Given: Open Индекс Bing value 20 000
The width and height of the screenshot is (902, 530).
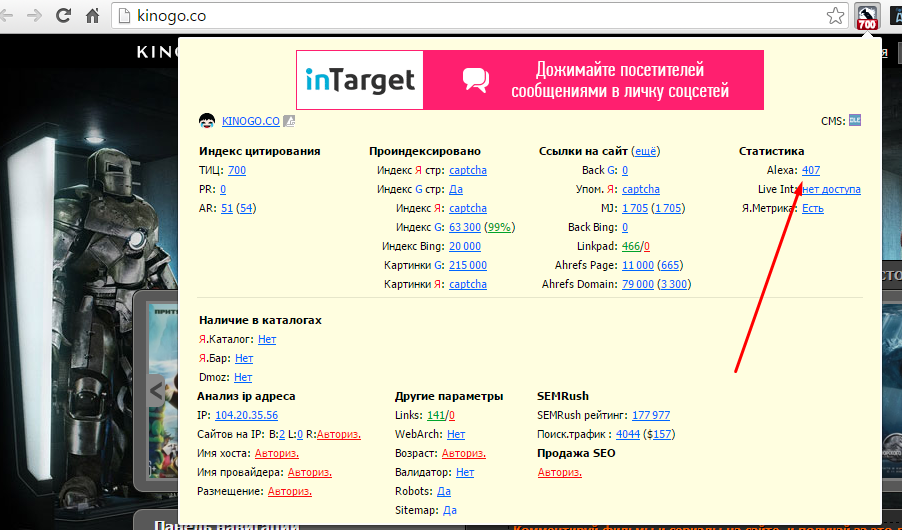Looking at the screenshot, I should click(x=465, y=246).
